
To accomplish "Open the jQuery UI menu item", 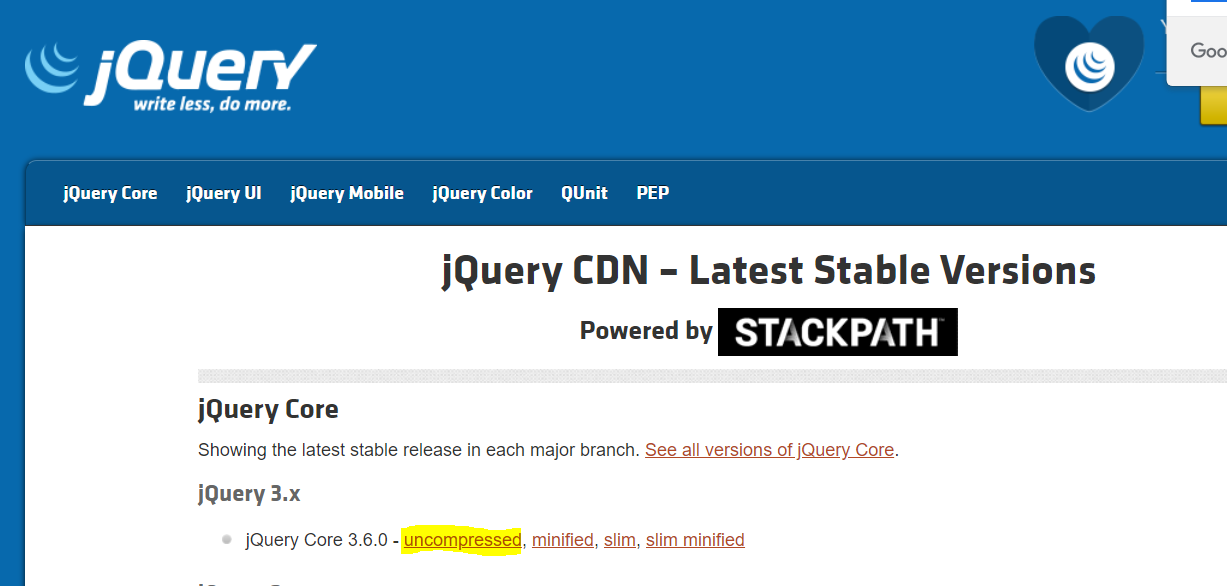I will click(224, 193).
